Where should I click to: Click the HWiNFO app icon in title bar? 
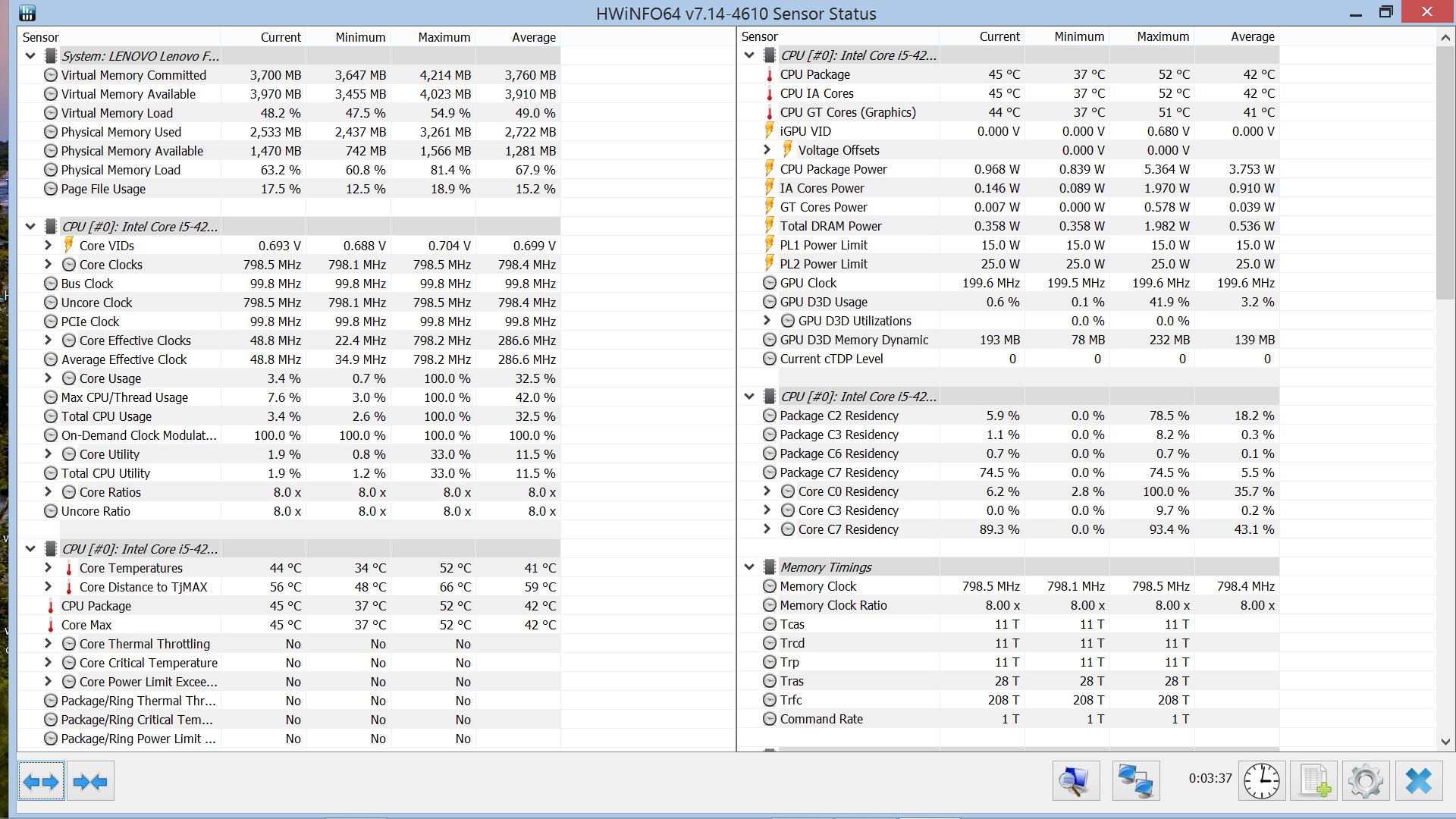click(x=27, y=13)
